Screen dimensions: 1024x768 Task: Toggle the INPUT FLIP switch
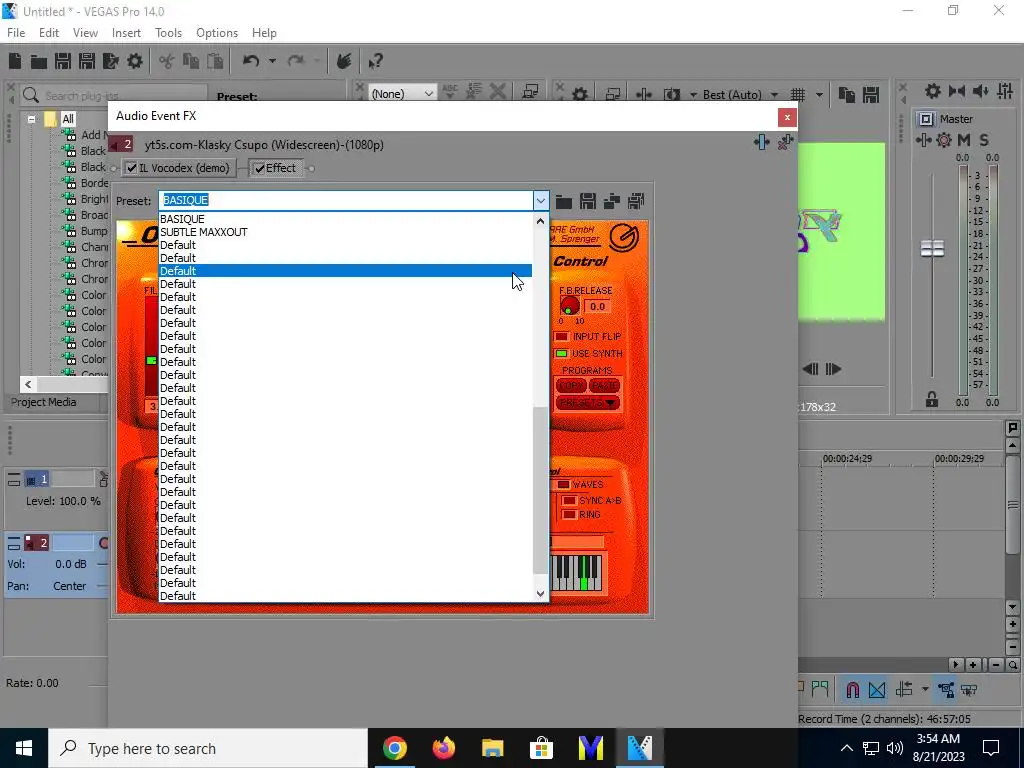(561, 336)
